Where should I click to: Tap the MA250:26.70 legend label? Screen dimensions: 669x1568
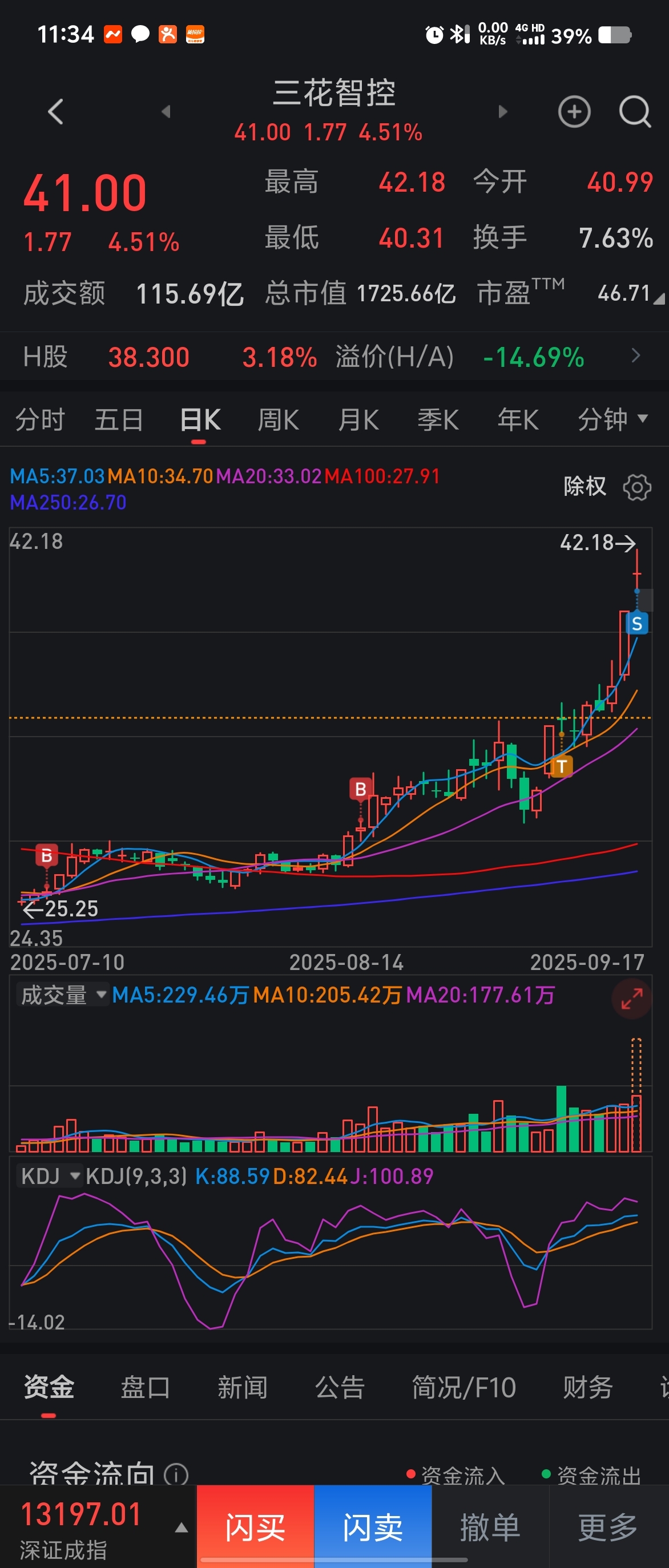pos(68,502)
